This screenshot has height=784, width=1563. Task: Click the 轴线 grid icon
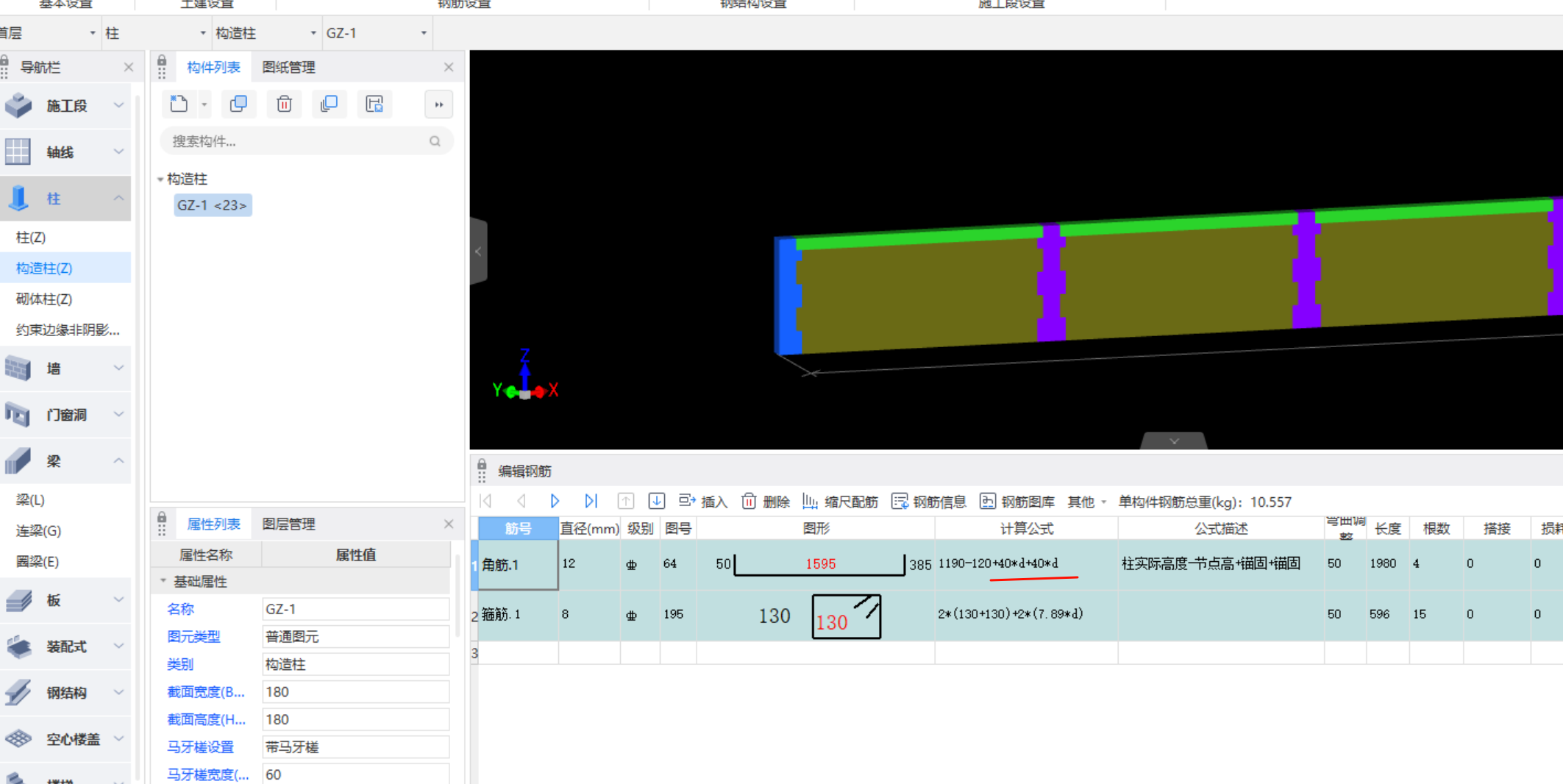pyautogui.click(x=18, y=152)
